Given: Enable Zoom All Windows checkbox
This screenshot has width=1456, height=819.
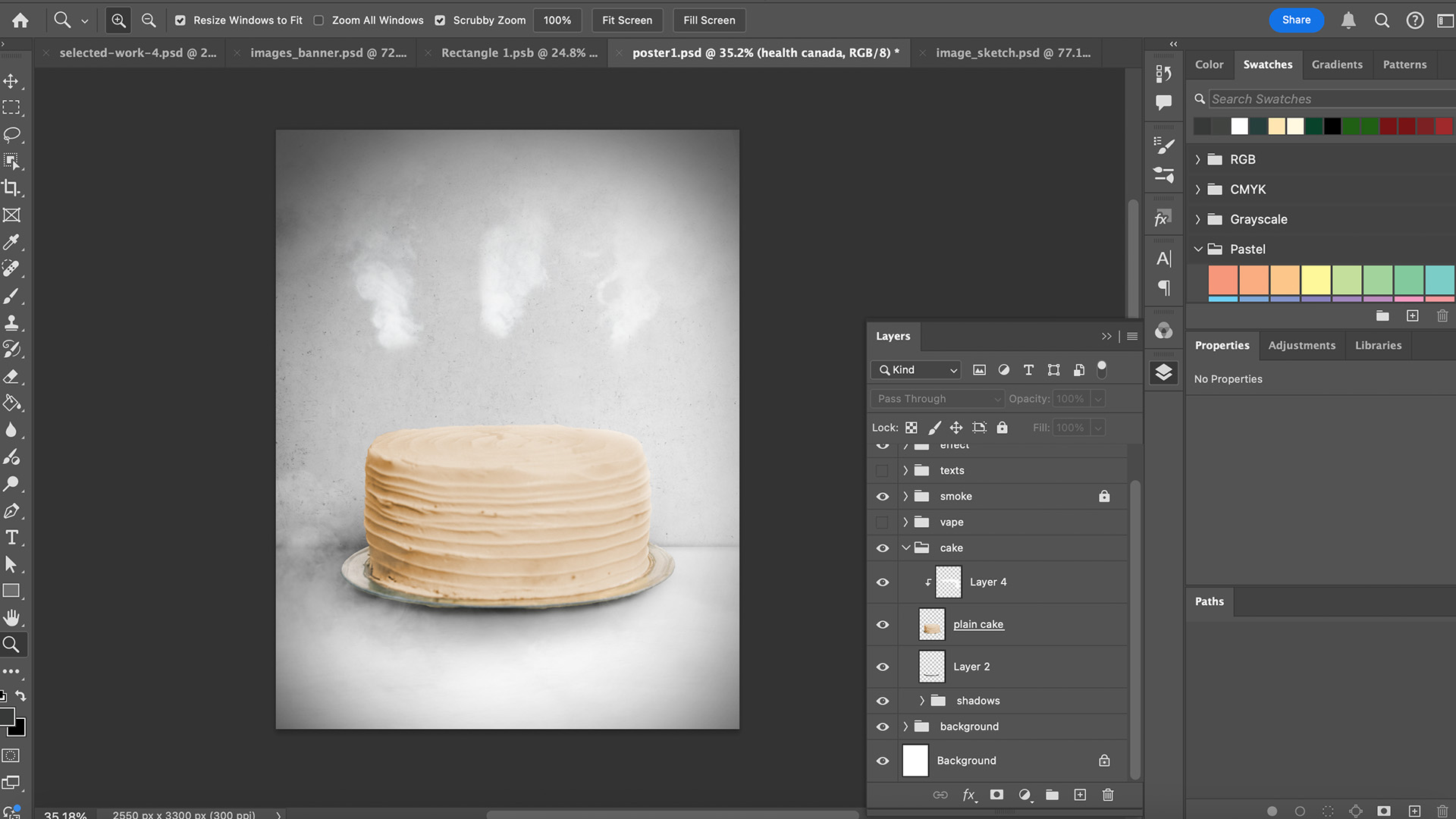Looking at the screenshot, I should 318,20.
